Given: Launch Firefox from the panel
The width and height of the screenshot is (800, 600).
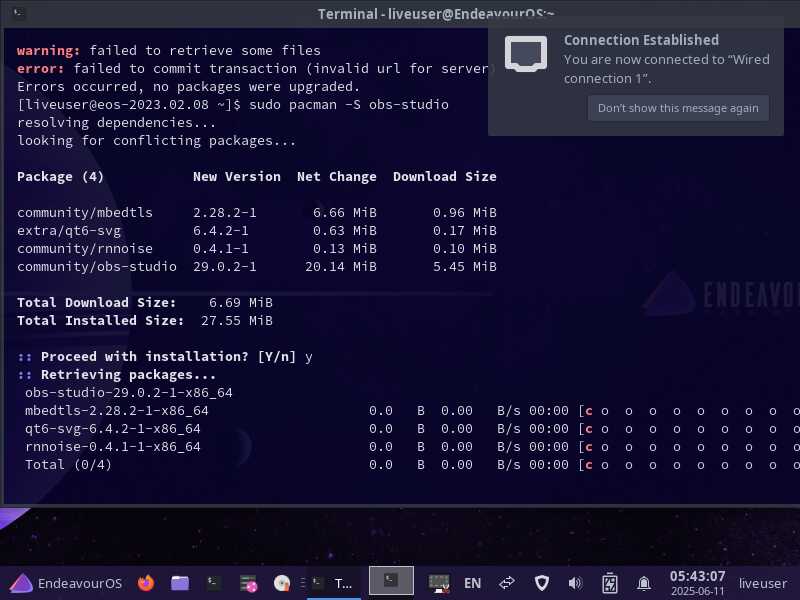Looking at the screenshot, I should [x=146, y=583].
